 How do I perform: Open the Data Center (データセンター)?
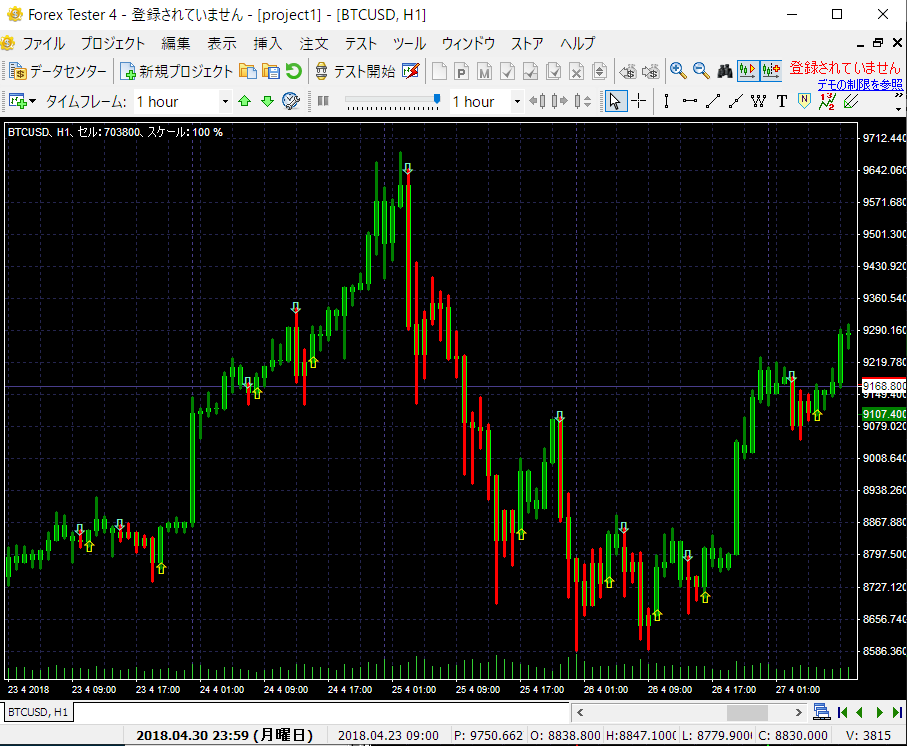tap(58, 71)
